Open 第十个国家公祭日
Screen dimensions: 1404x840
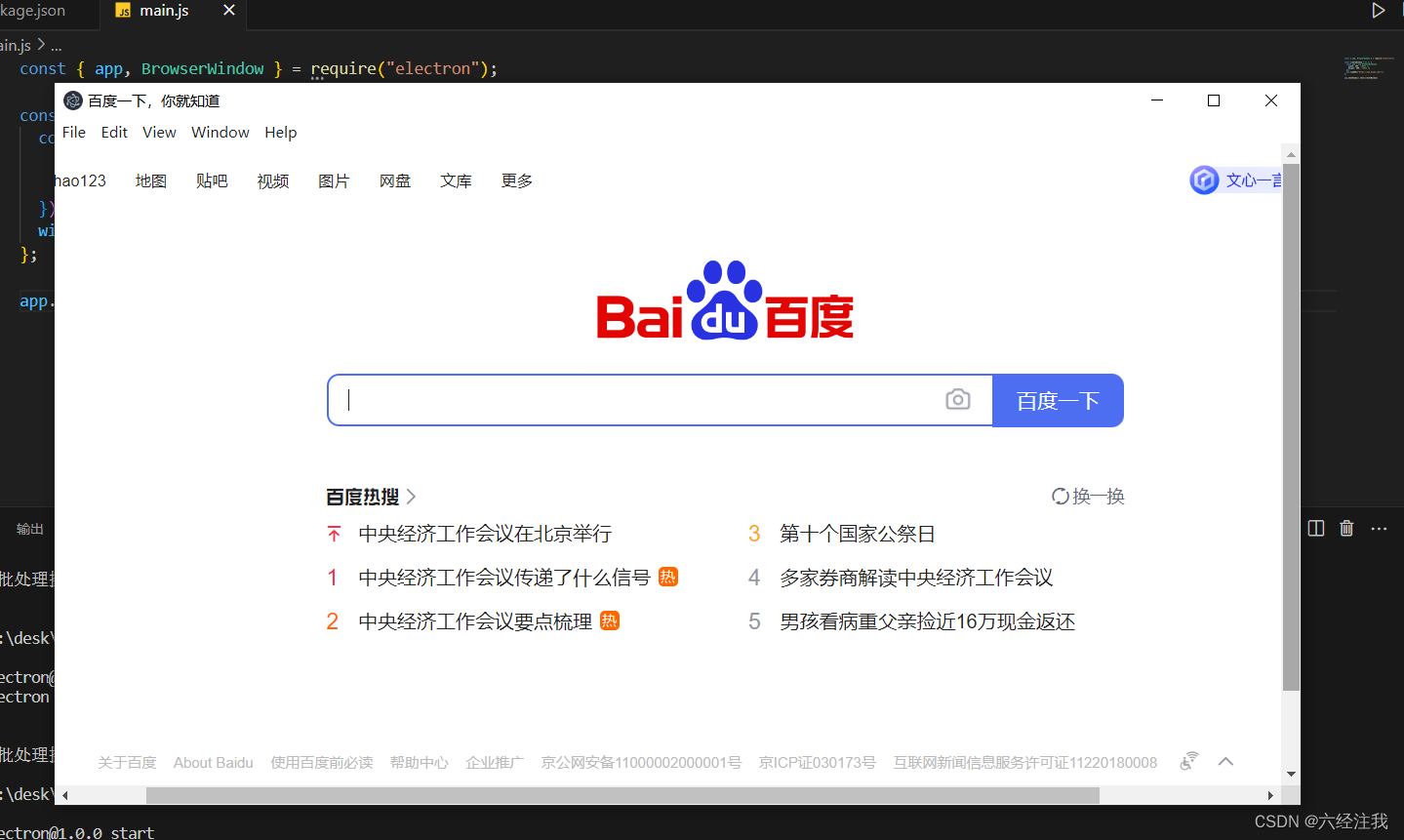click(x=858, y=534)
